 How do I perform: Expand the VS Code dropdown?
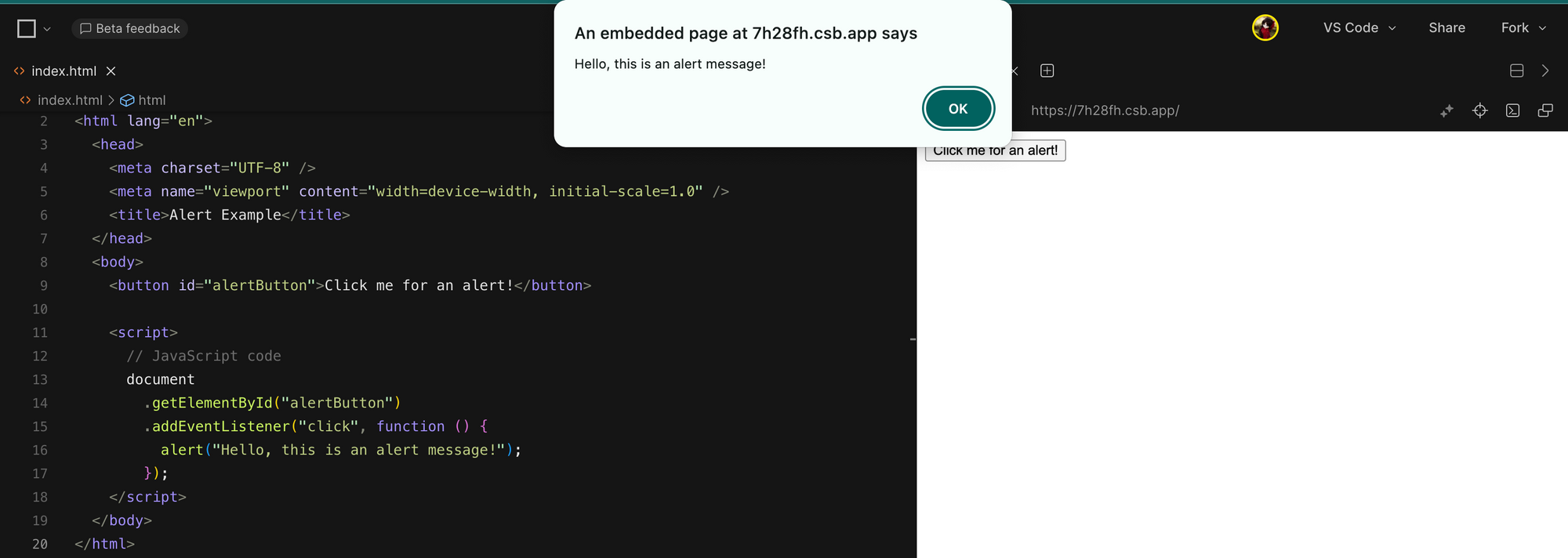[1359, 28]
